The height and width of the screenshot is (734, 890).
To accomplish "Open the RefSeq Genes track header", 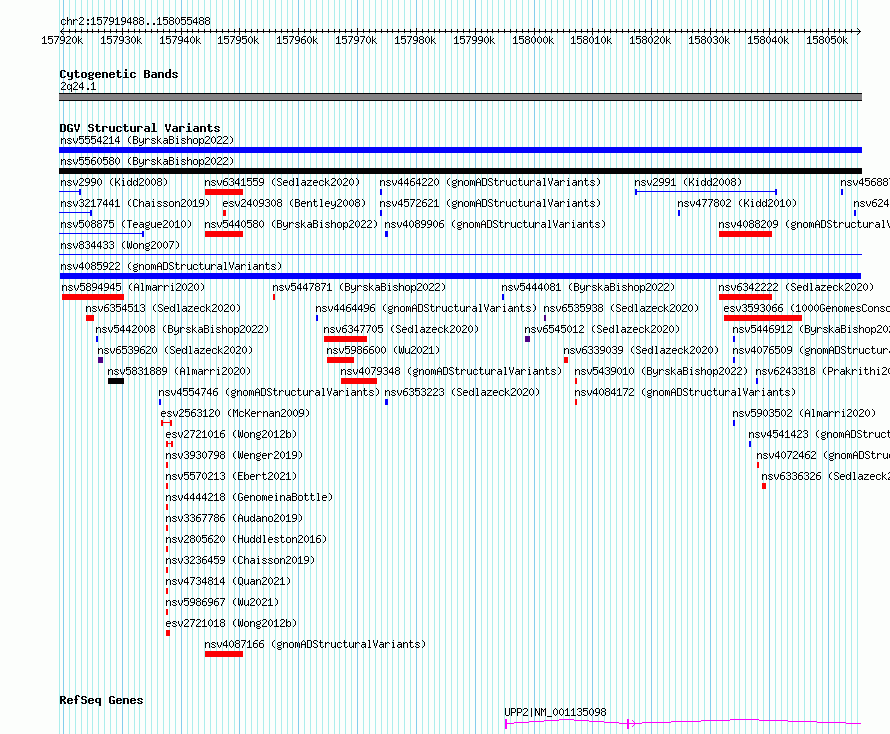I will coord(101,700).
